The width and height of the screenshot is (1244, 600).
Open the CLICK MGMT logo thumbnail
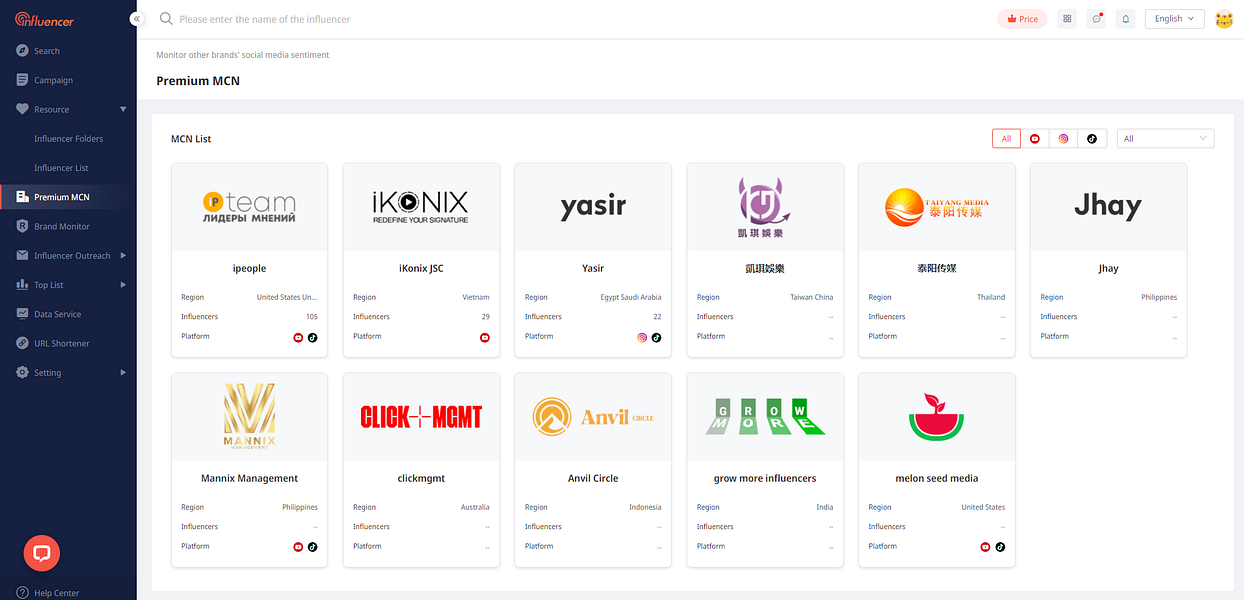coord(421,417)
